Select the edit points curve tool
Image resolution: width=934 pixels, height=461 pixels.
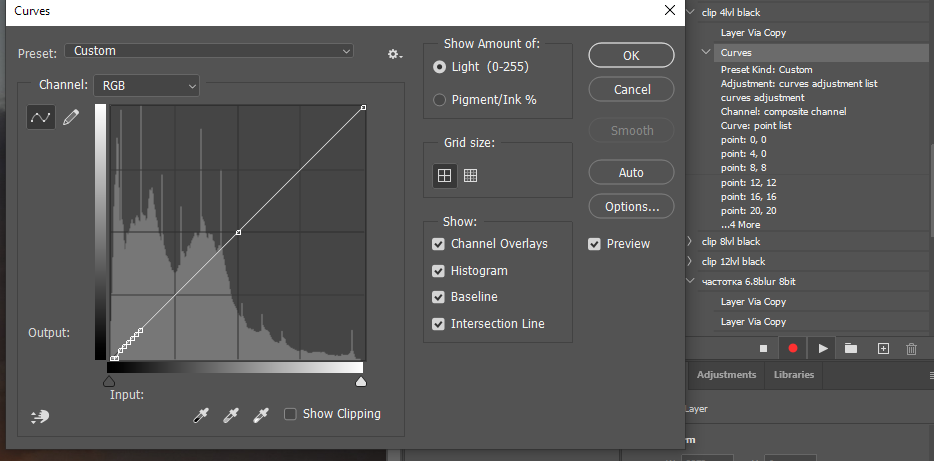pyautogui.click(x=41, y=117)
